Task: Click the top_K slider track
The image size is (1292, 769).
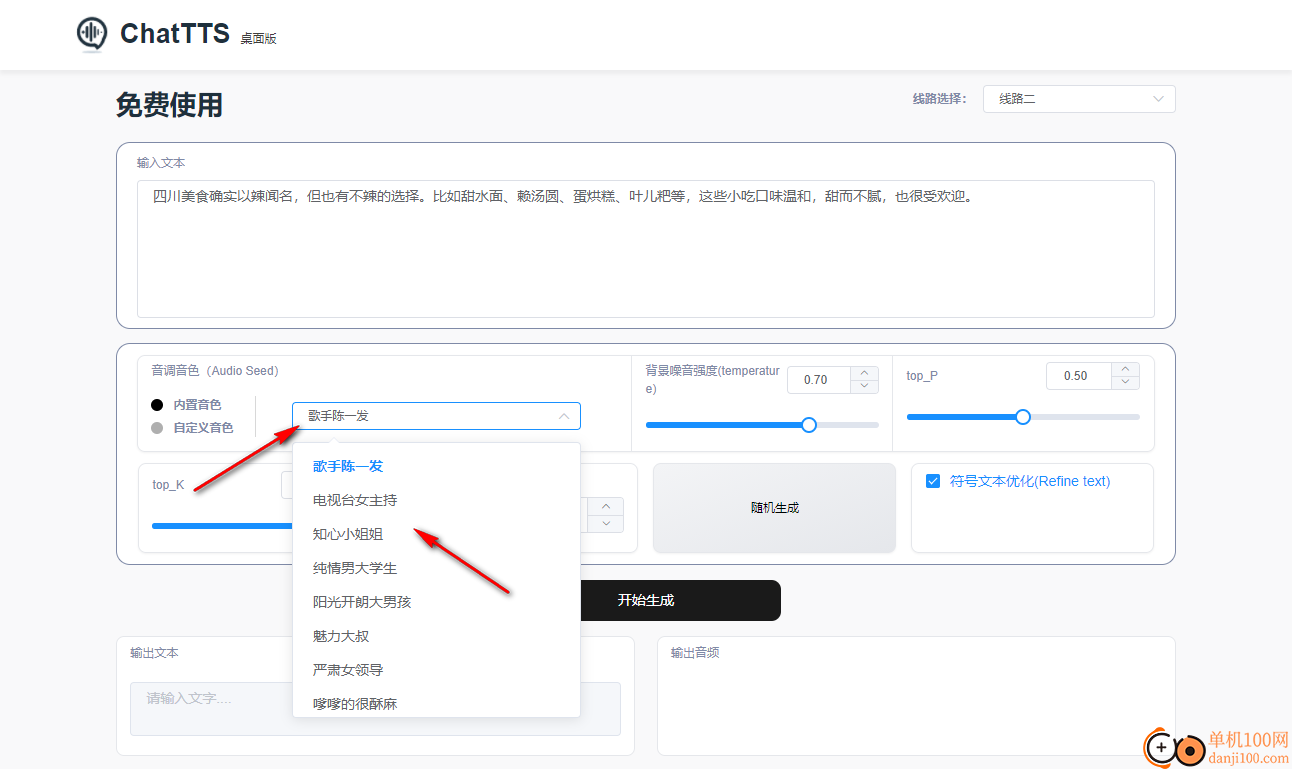Action: tap(222, 525)
